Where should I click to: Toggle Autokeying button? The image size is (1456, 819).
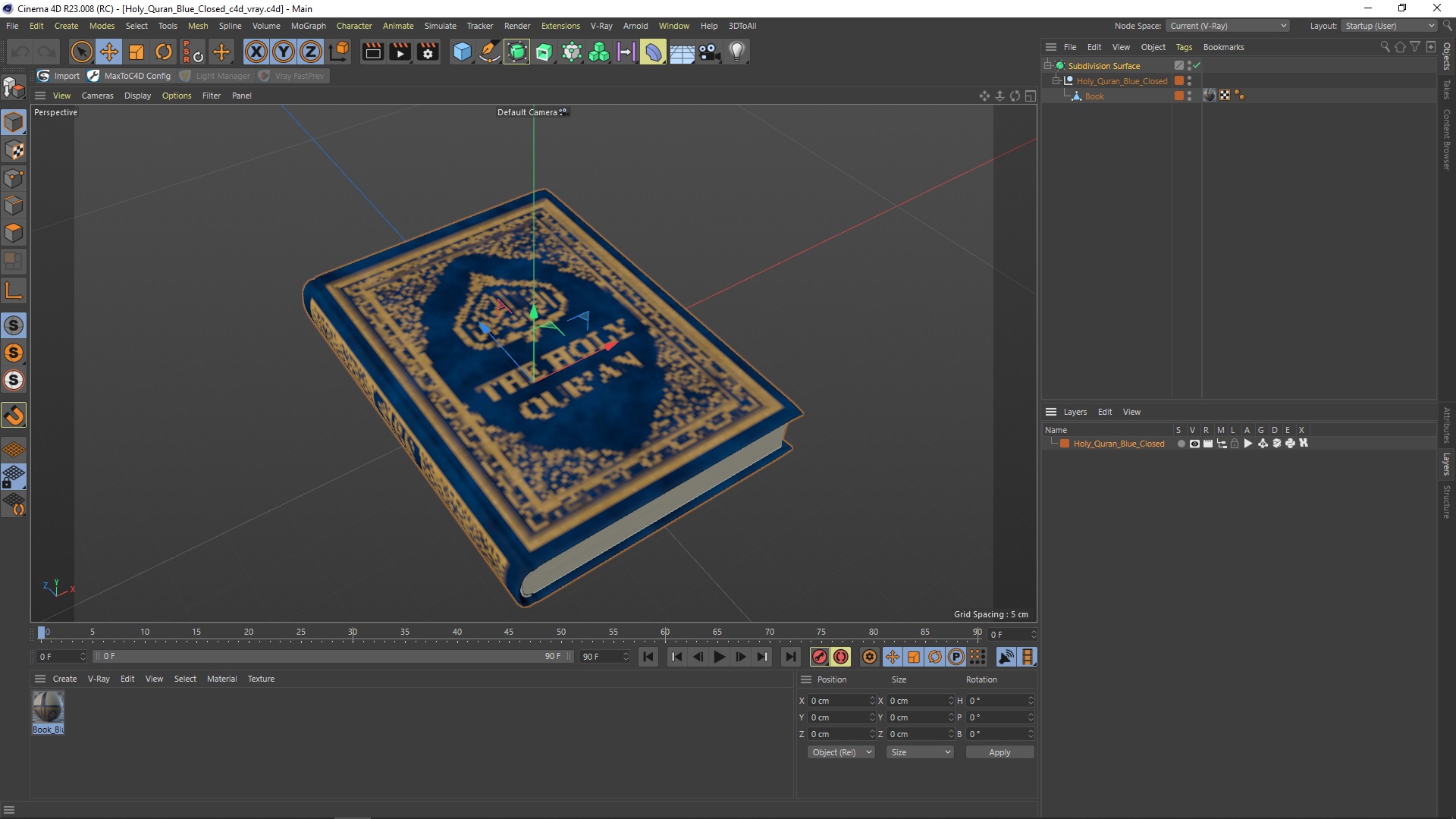[x=841, y=657]
